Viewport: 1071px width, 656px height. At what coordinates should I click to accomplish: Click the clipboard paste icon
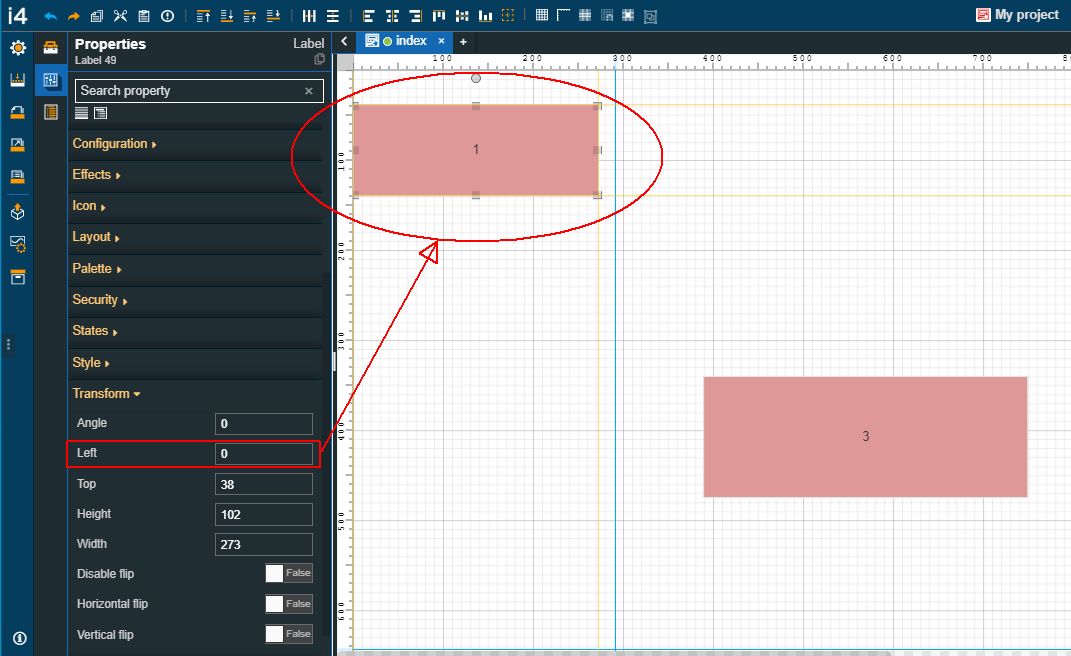(143, 16)
